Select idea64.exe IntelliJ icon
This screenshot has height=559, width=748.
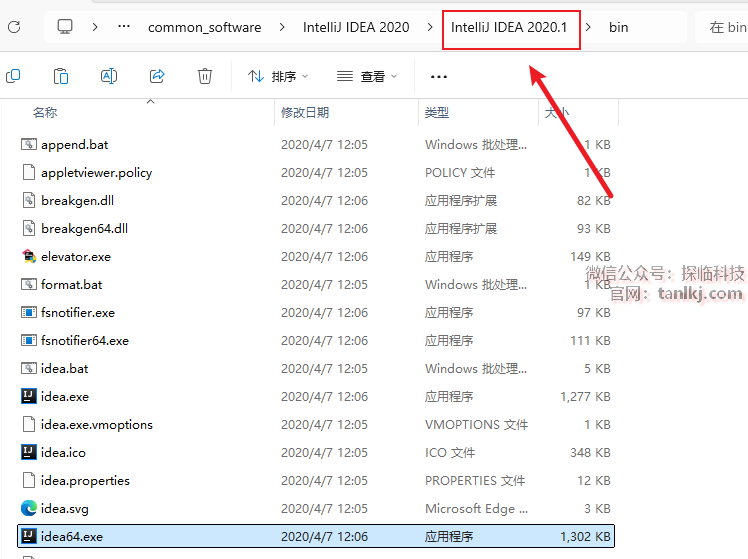tap(29, 536)
